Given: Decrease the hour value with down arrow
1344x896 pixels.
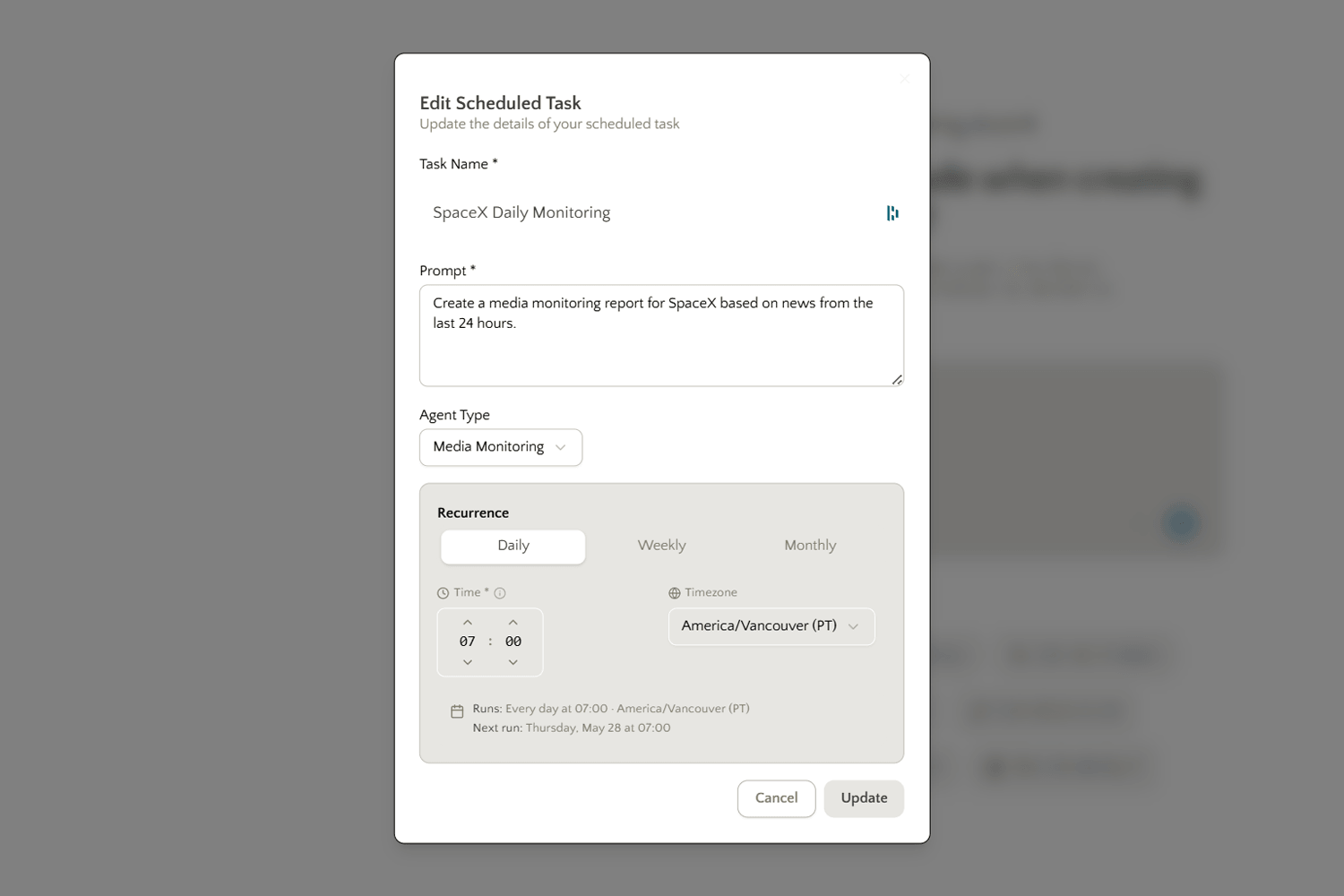Looking at the screenshot, I should 468,662.
